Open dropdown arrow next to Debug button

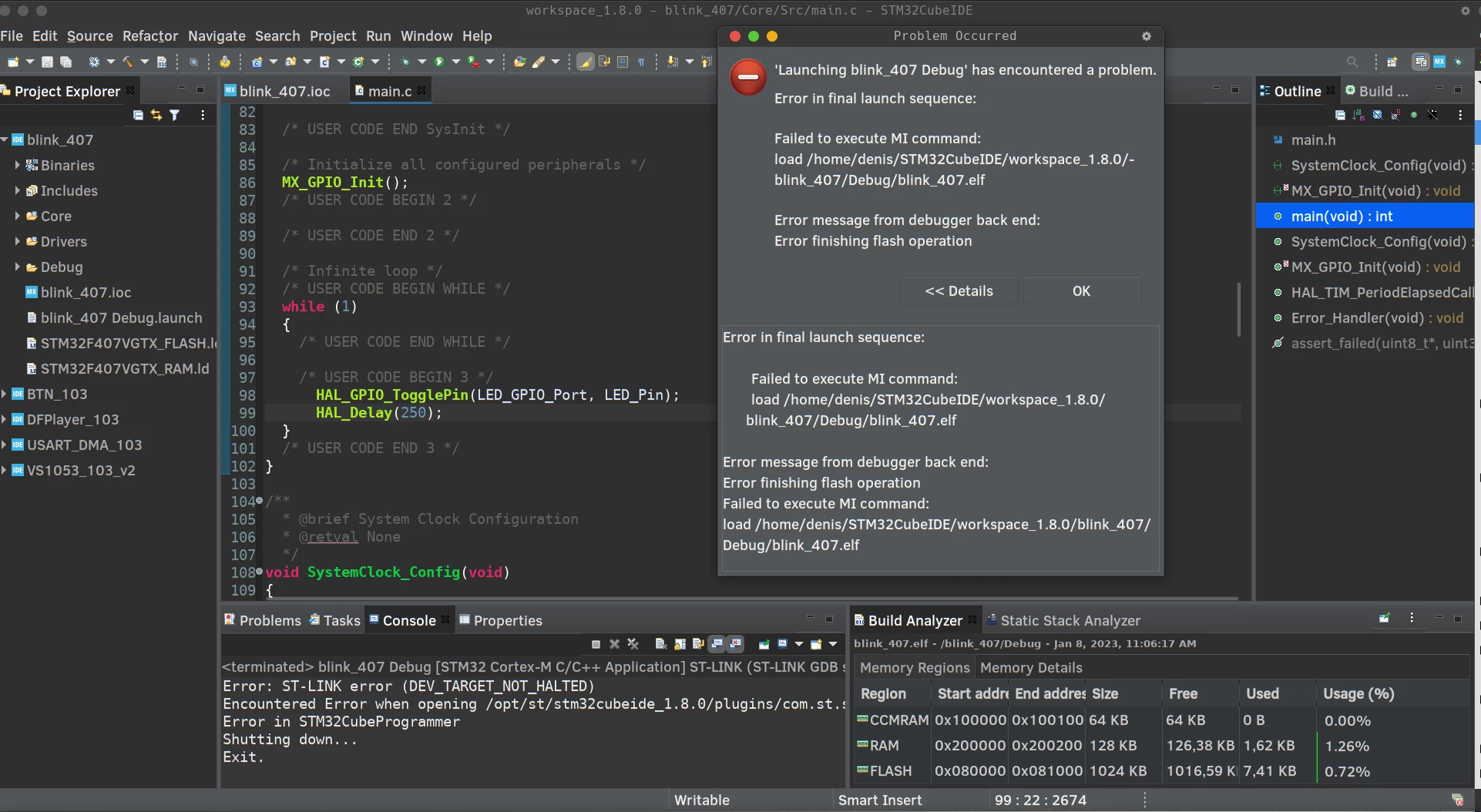(421, 62)
